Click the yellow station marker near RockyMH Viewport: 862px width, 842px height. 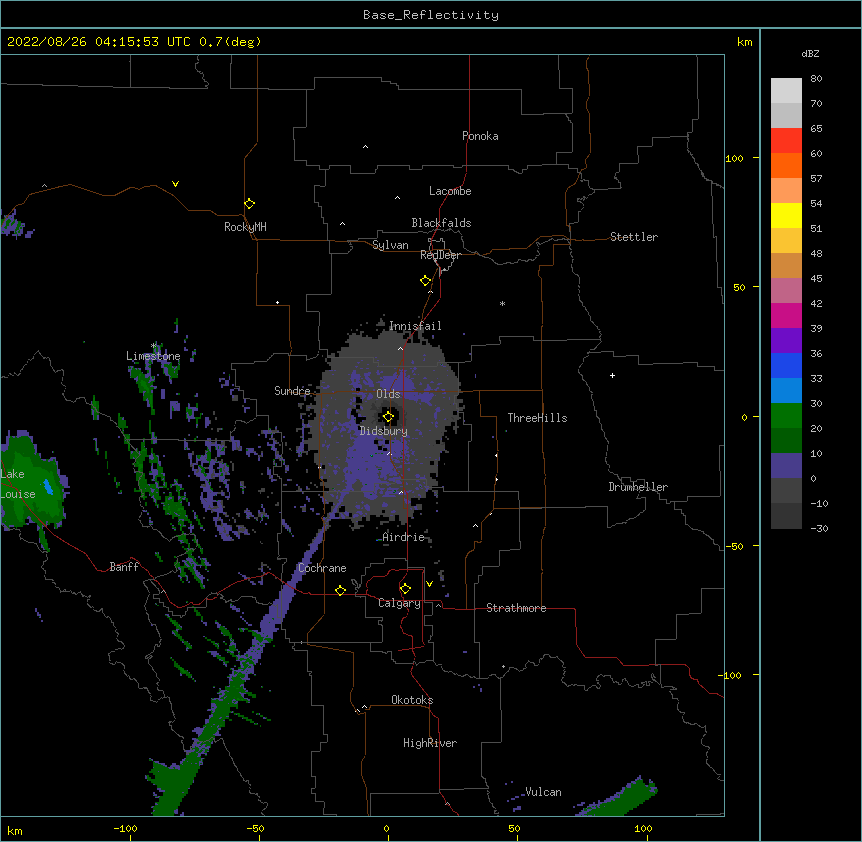coord(250,203)
